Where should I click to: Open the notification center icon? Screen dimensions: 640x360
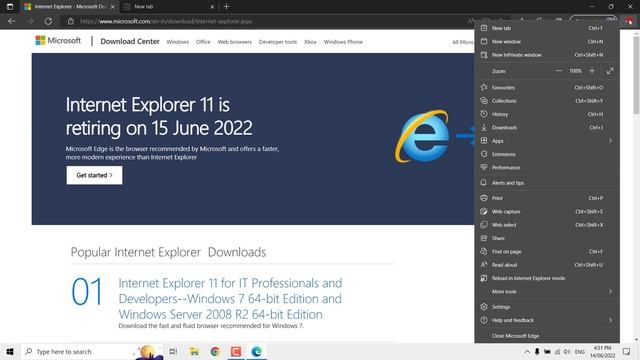(627, 351)
